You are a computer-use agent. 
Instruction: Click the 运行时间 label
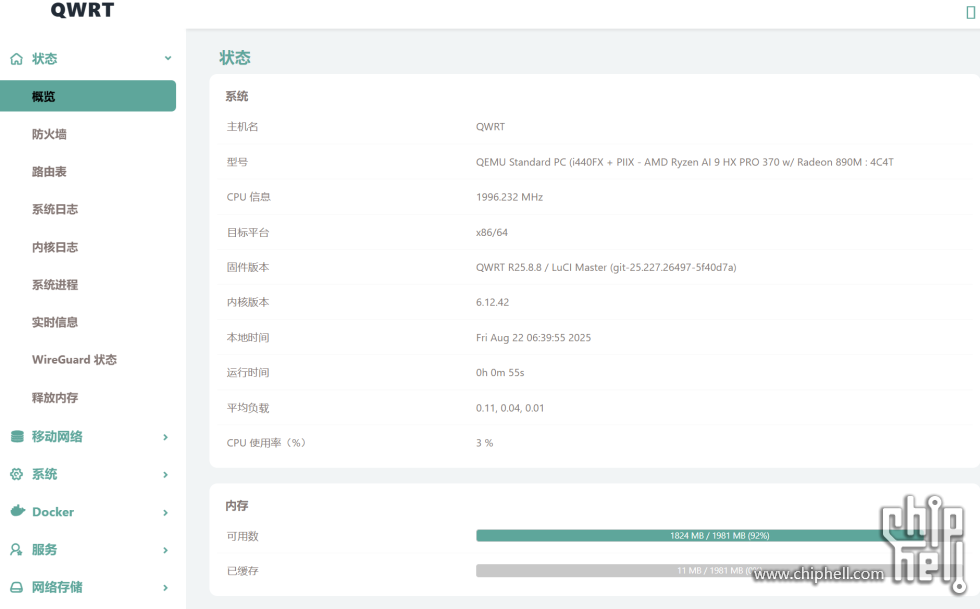248,373
